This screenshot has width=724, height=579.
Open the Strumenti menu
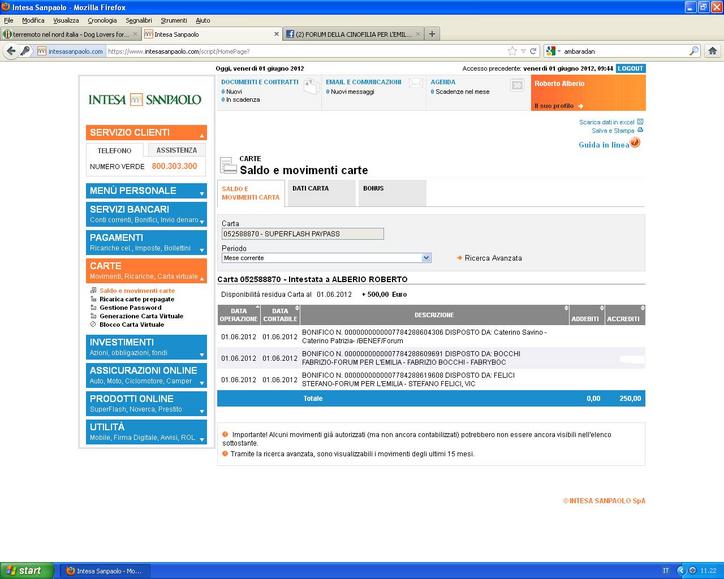173,20
